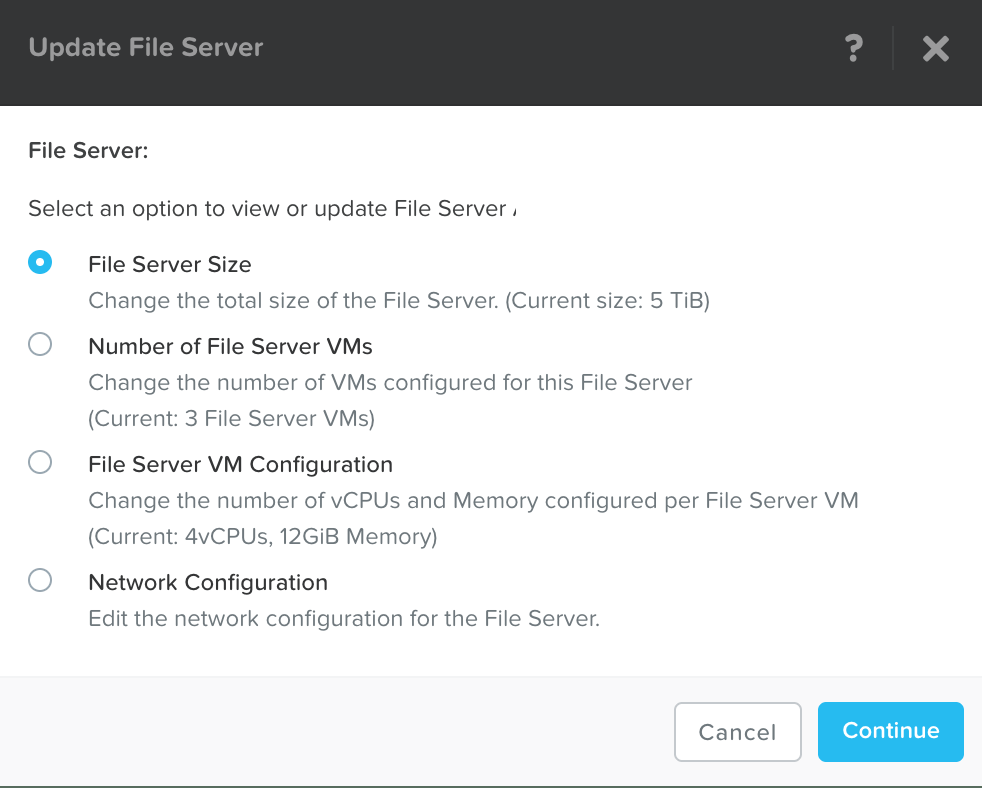This screenshot has height=788, width=982.
Task: Close the Update File Server dialog
Action: (935, 48)
